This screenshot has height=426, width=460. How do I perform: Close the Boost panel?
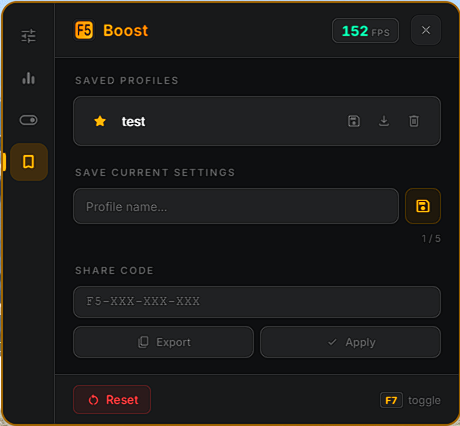tap(426, 30)
